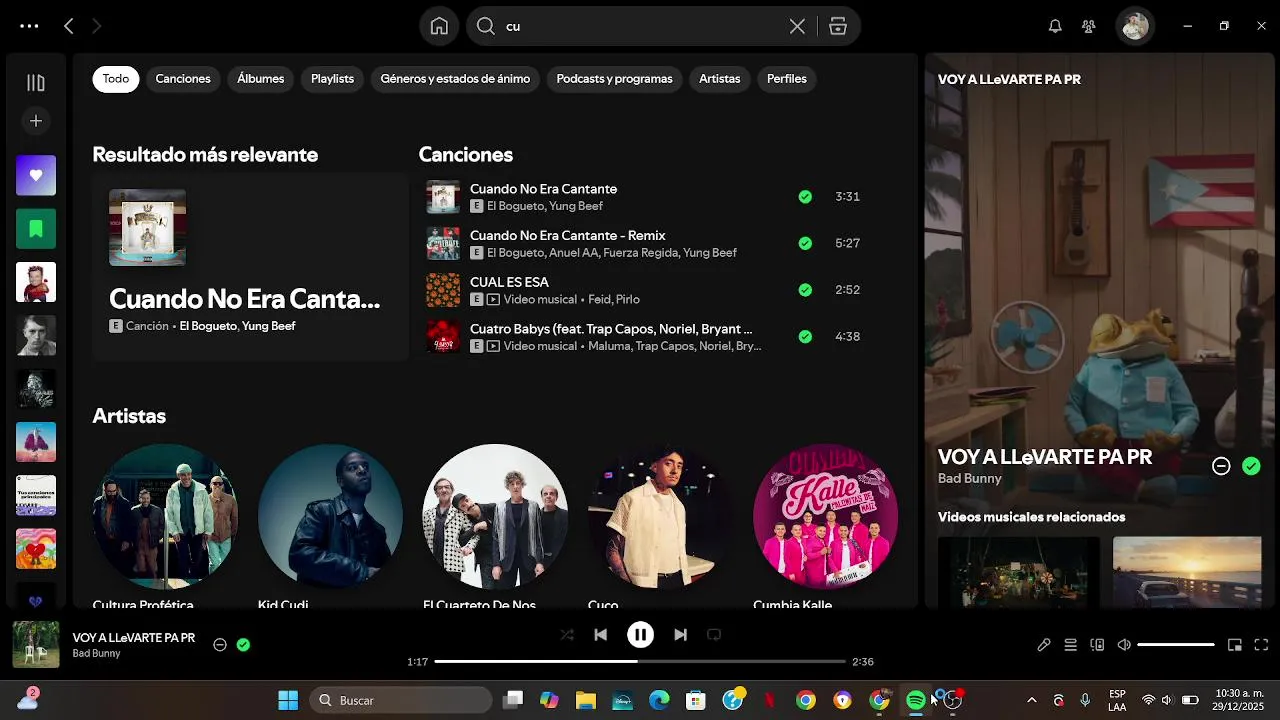1280x720 pixels.
Task: Click in the search field containing 'cu'
Action: click(640, 26)
